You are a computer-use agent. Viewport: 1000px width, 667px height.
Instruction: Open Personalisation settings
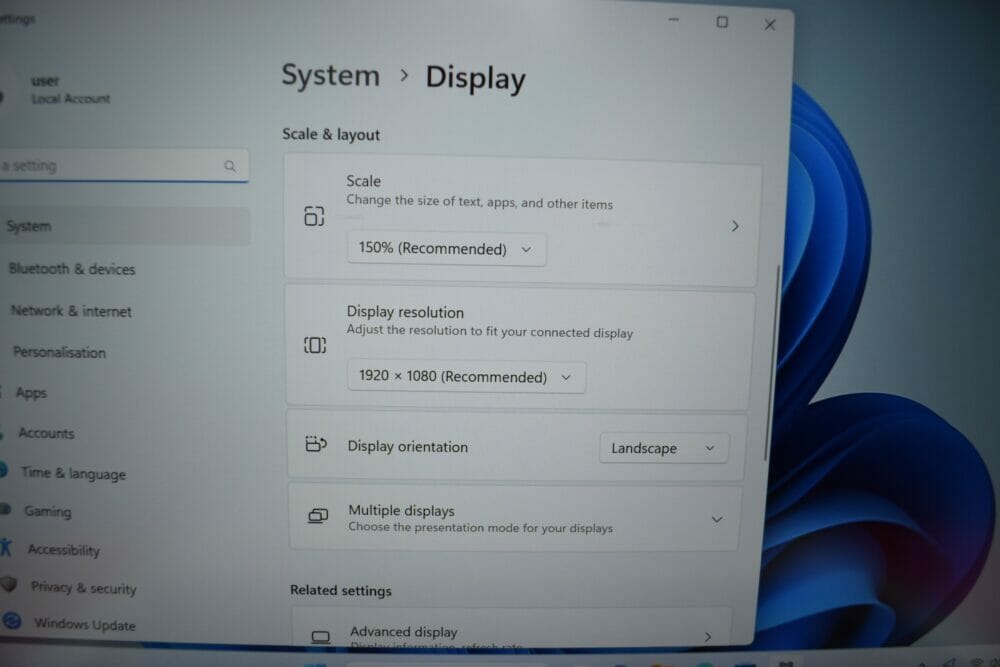pos(59,353)
